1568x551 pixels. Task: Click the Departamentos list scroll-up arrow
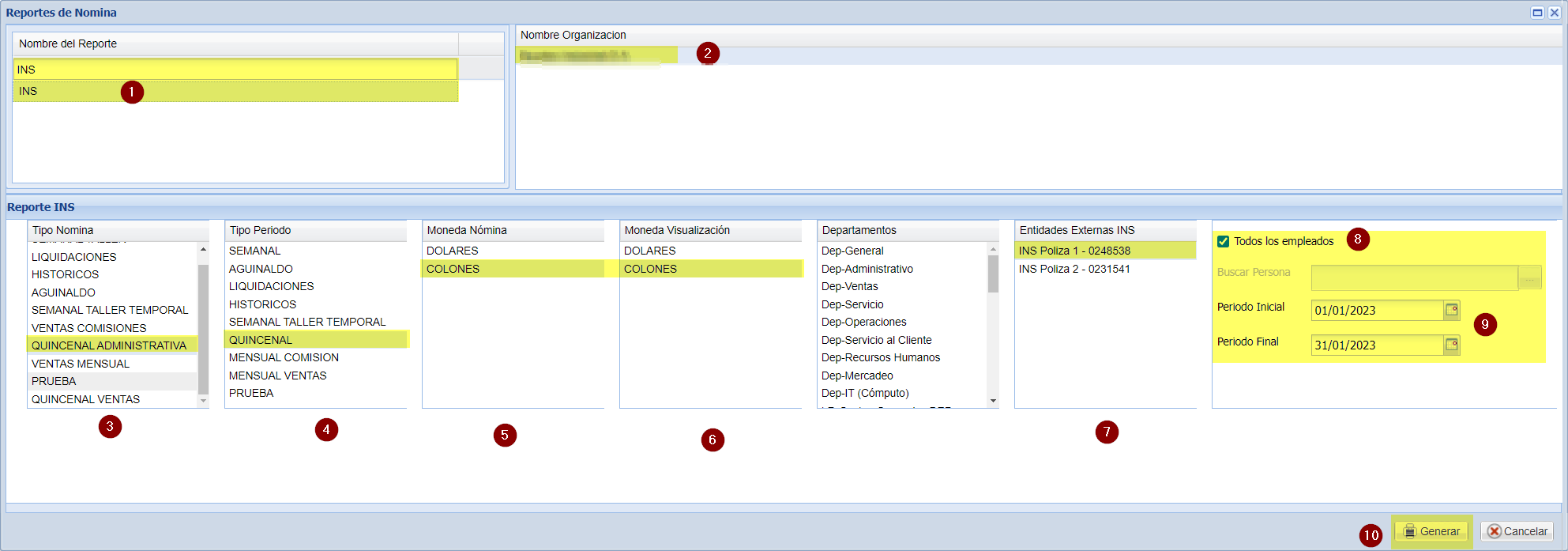[x=993, y=249]
